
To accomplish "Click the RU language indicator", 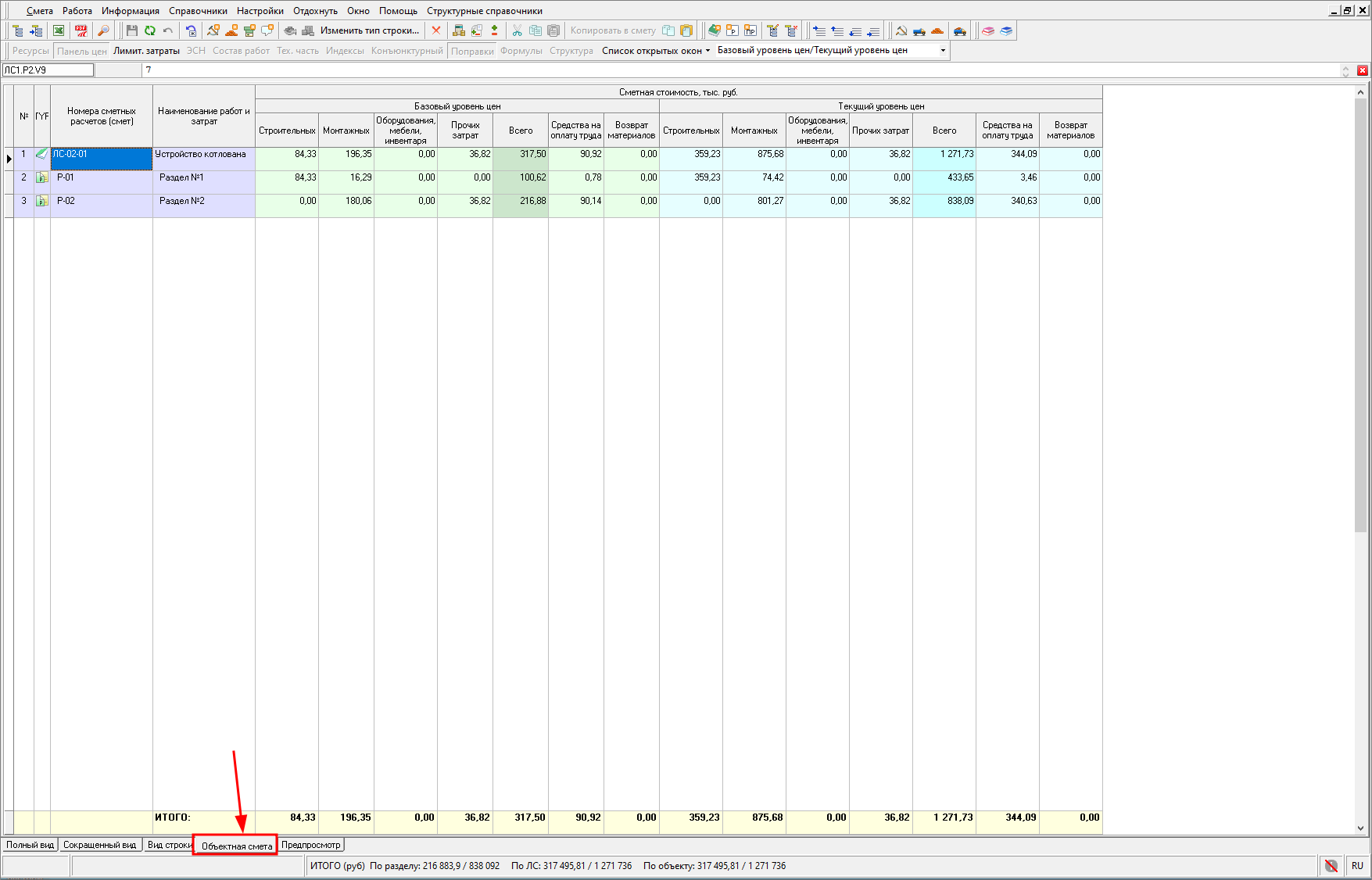I will [x=1357, y=865].
